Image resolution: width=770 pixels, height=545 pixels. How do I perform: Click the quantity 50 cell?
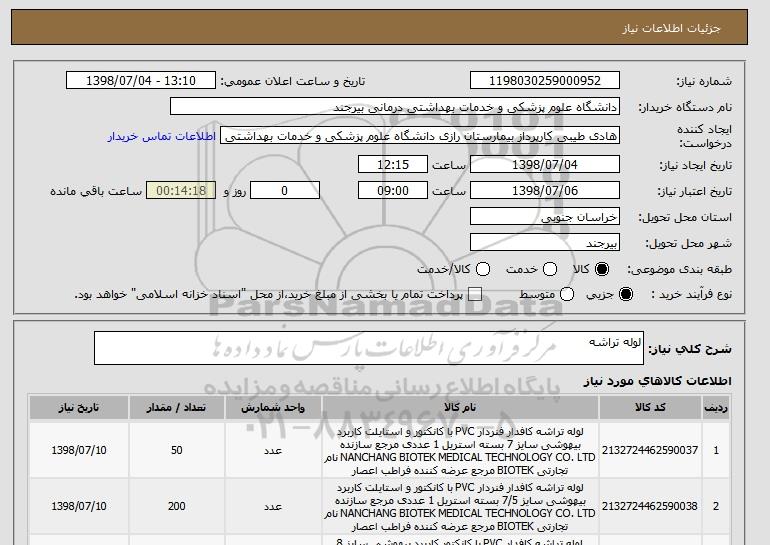pos(177,450)
